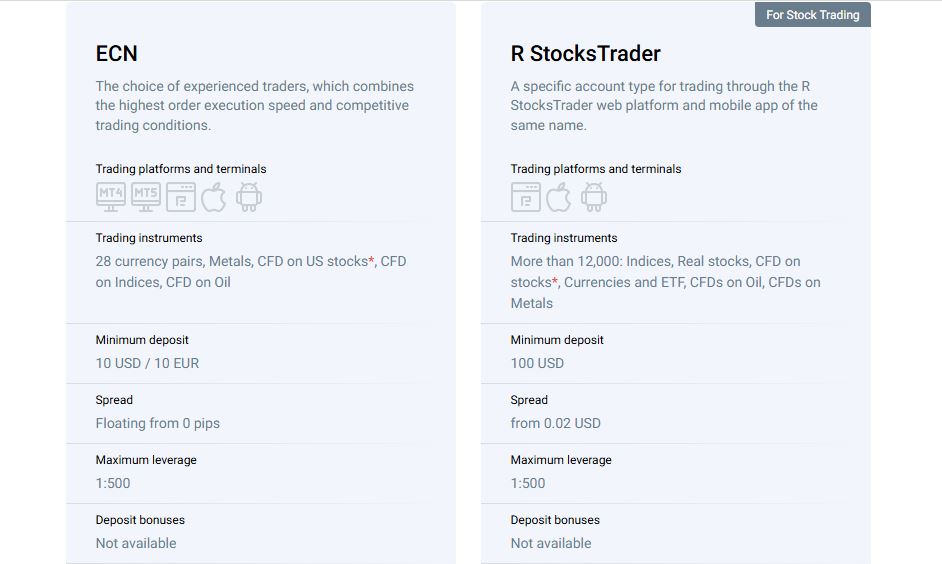Click the ECN account heading
Viewport: 942px width, 564px height.
[x=117, y=53]
